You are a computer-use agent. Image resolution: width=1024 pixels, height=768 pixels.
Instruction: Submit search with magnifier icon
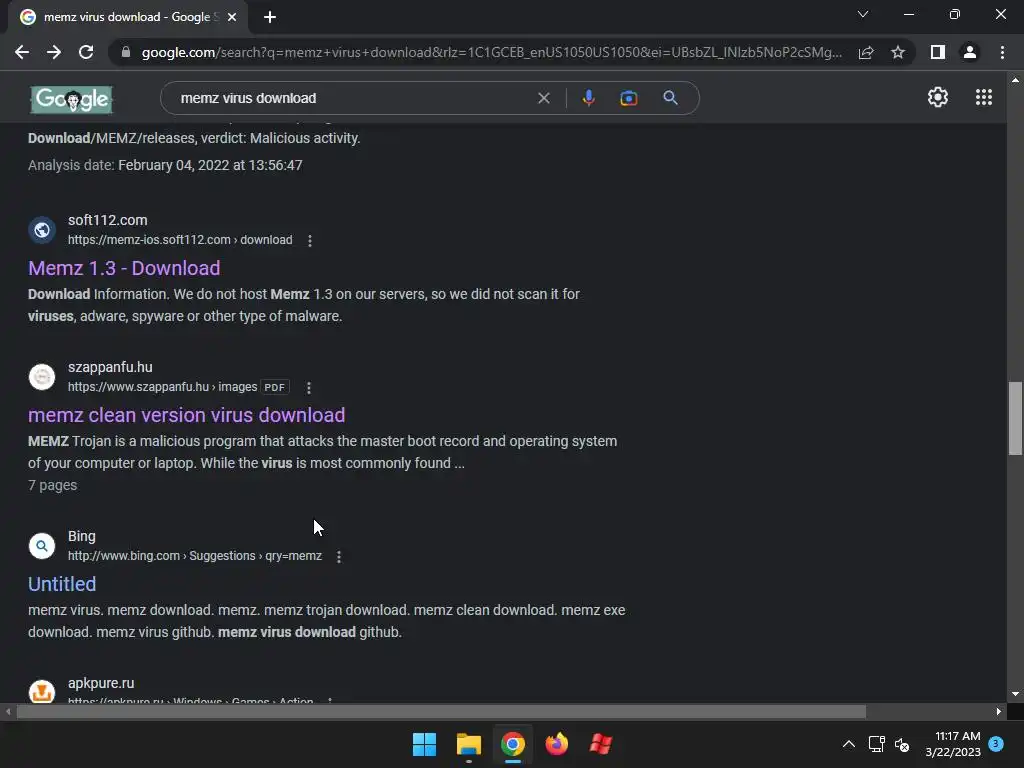pyautogui.click(x=670, y=98)
